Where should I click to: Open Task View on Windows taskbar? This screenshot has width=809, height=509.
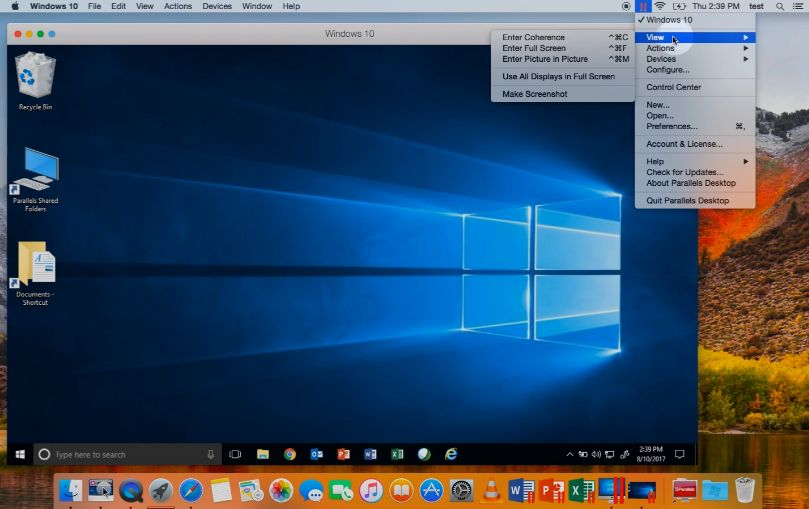click(x=236, y=454)
